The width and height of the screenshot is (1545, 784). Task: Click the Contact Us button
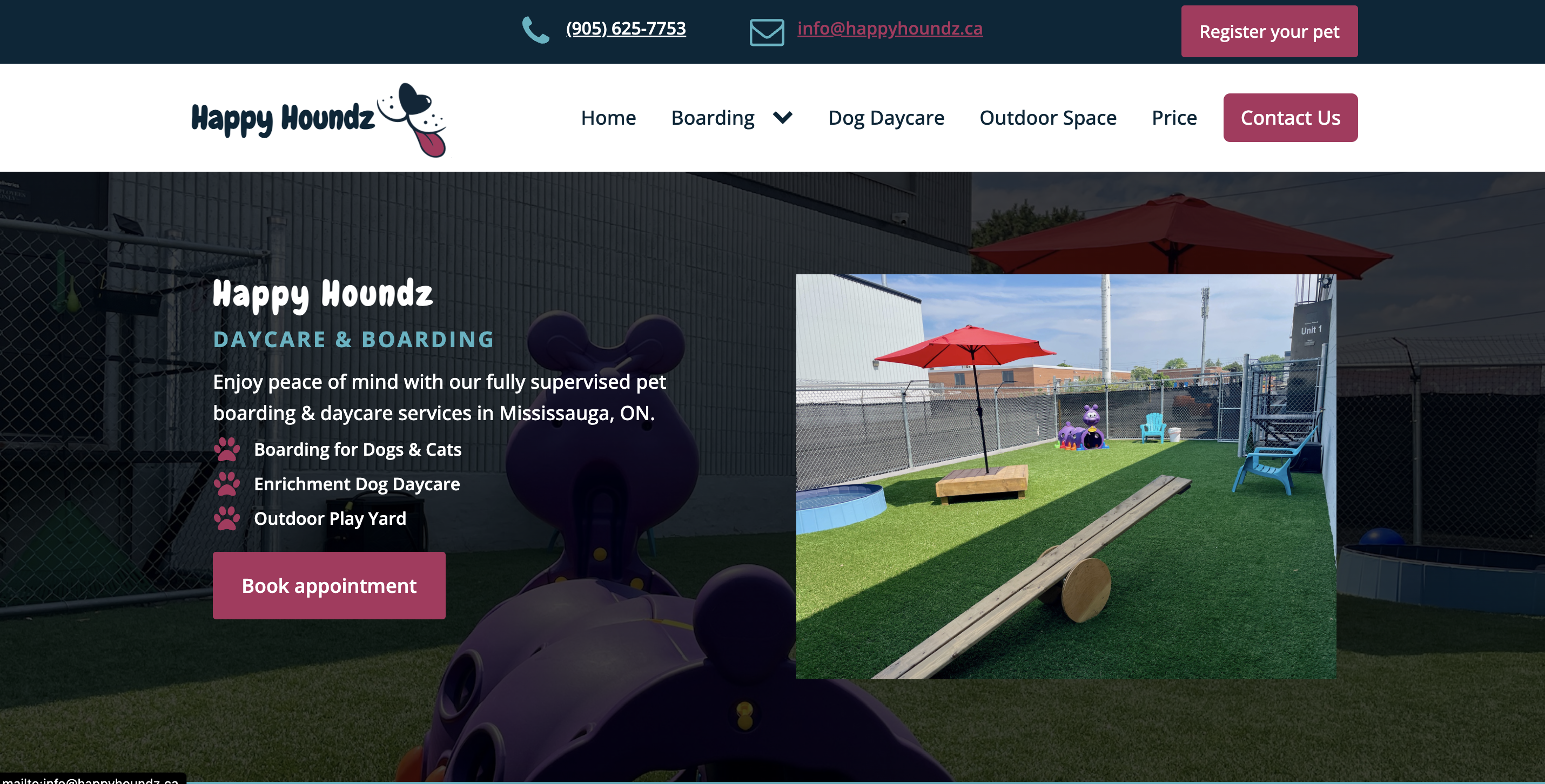(1290, 118)
